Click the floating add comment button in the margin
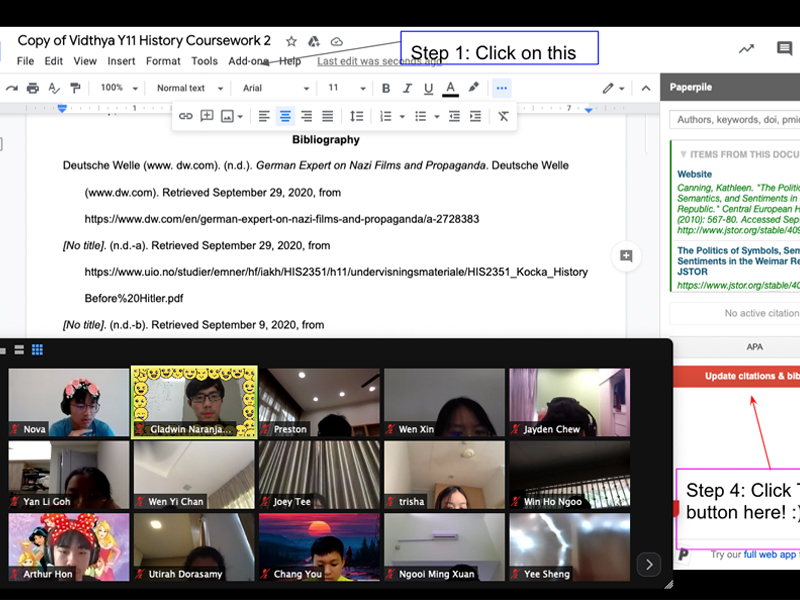 pos(626,256)
